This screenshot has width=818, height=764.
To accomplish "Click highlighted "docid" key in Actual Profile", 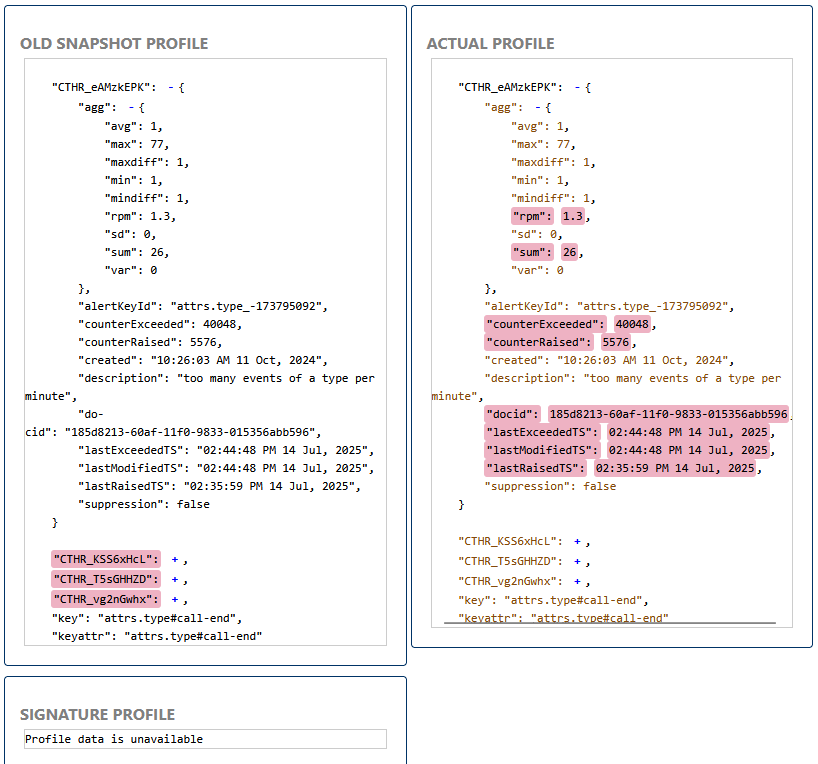I will coord(513,414).
